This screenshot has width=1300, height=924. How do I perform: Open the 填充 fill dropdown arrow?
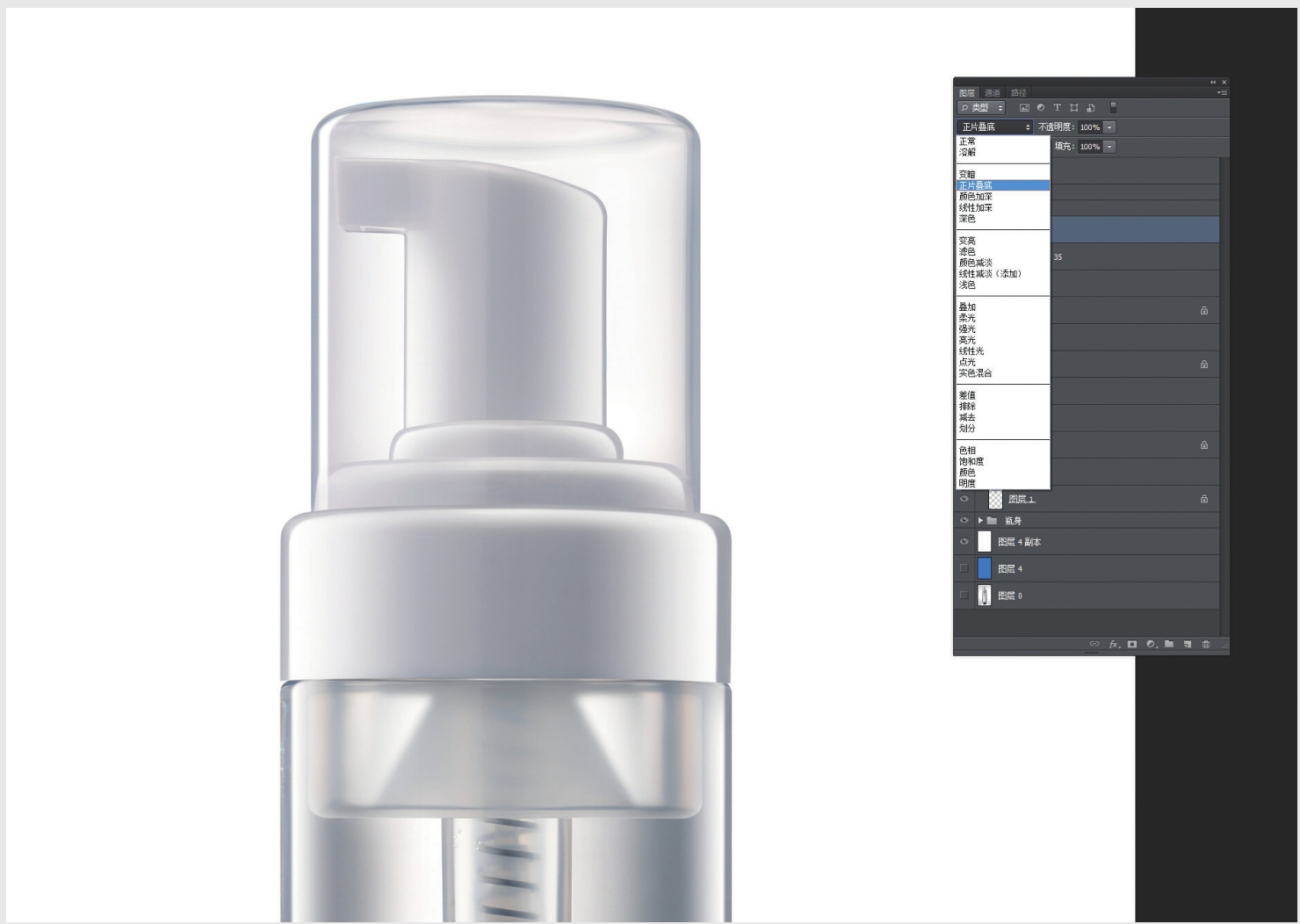[1109, 147]
